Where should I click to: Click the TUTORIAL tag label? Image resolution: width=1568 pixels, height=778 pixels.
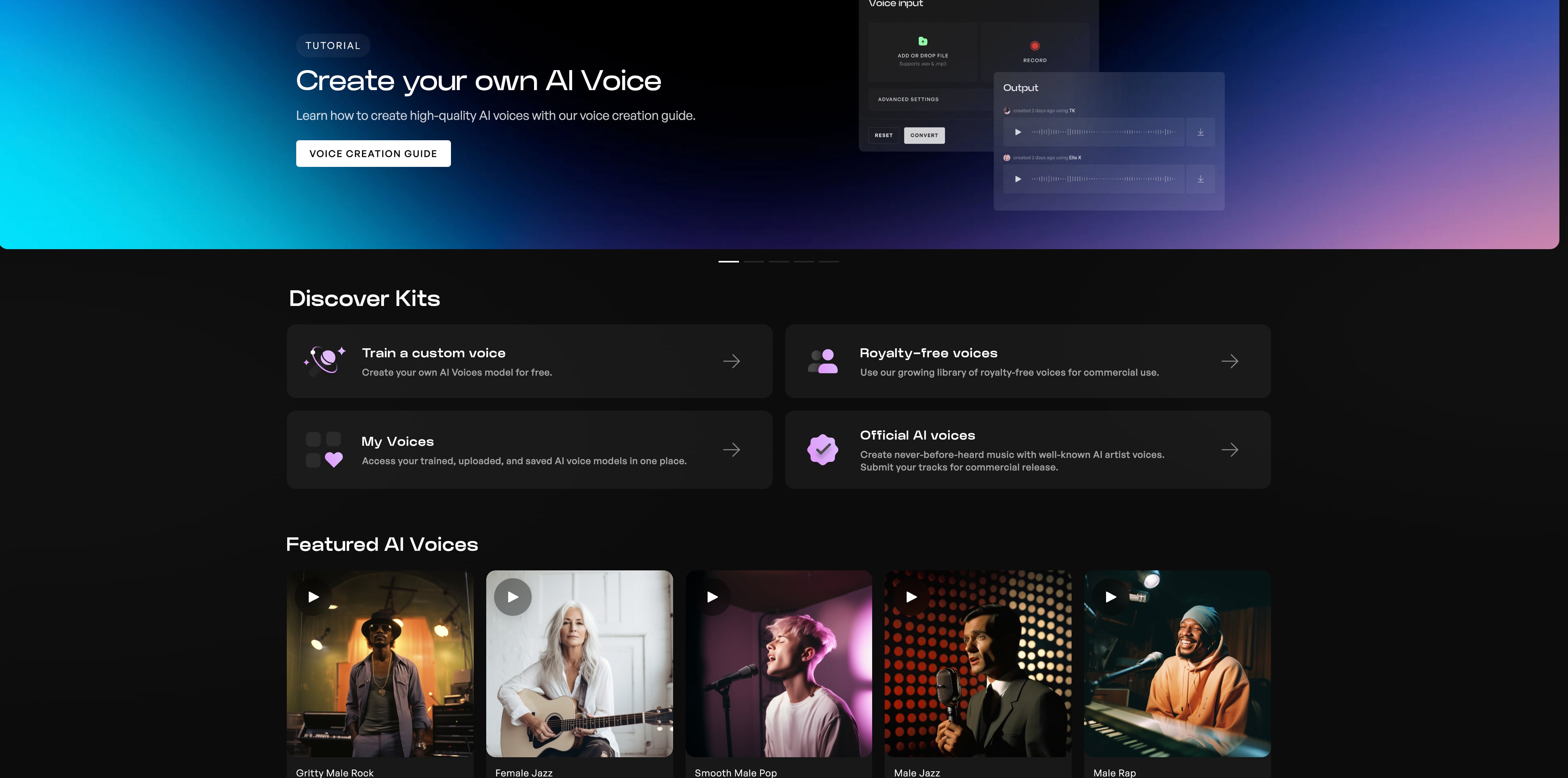(x=333, y=46)
